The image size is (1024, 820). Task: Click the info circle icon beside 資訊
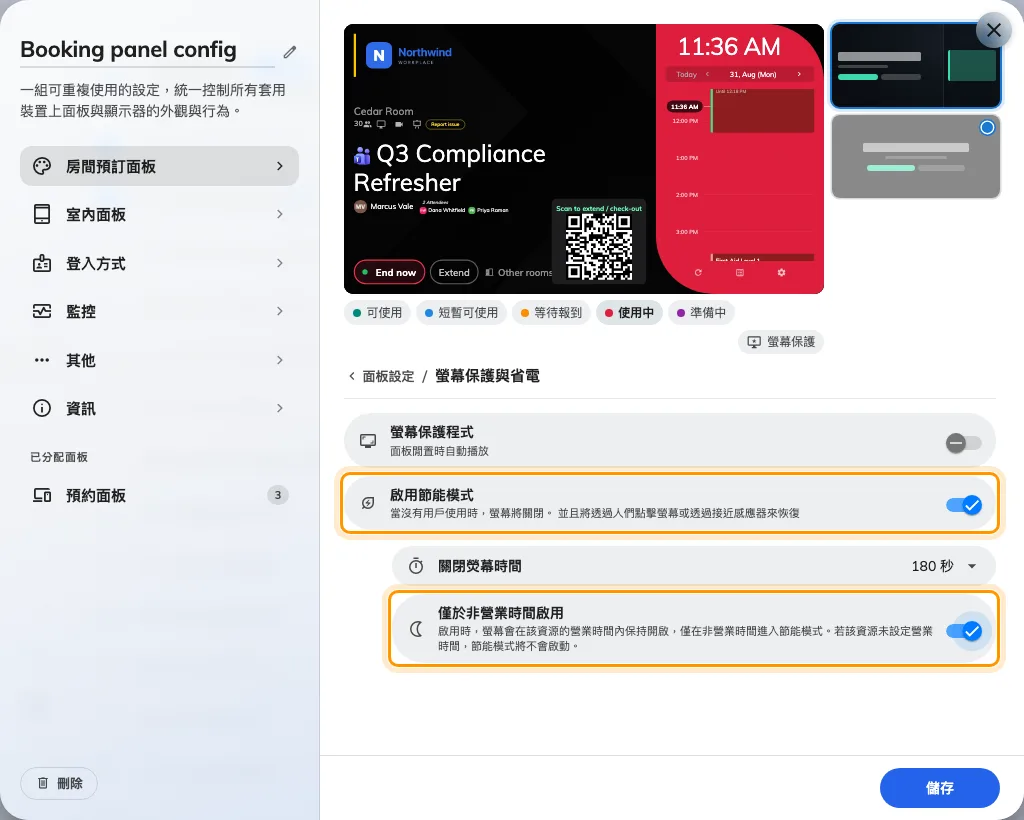click(42, 408)
